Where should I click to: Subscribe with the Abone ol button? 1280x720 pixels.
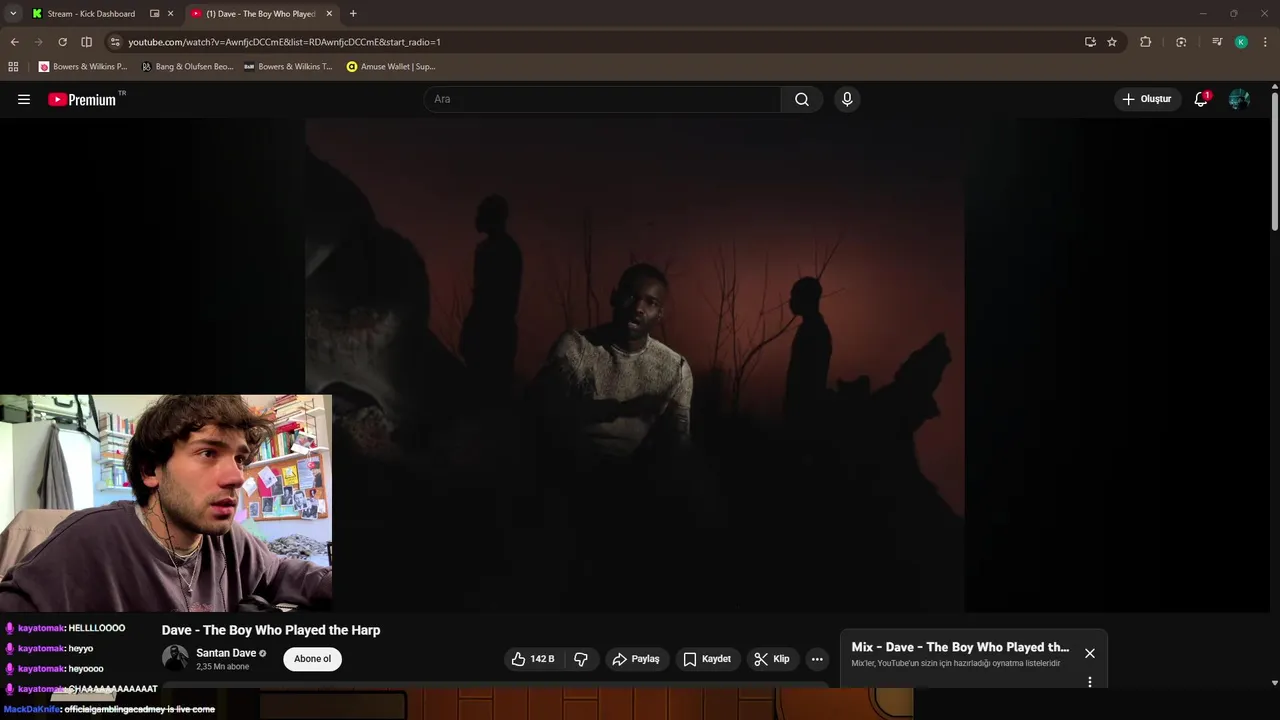(312, 659)
